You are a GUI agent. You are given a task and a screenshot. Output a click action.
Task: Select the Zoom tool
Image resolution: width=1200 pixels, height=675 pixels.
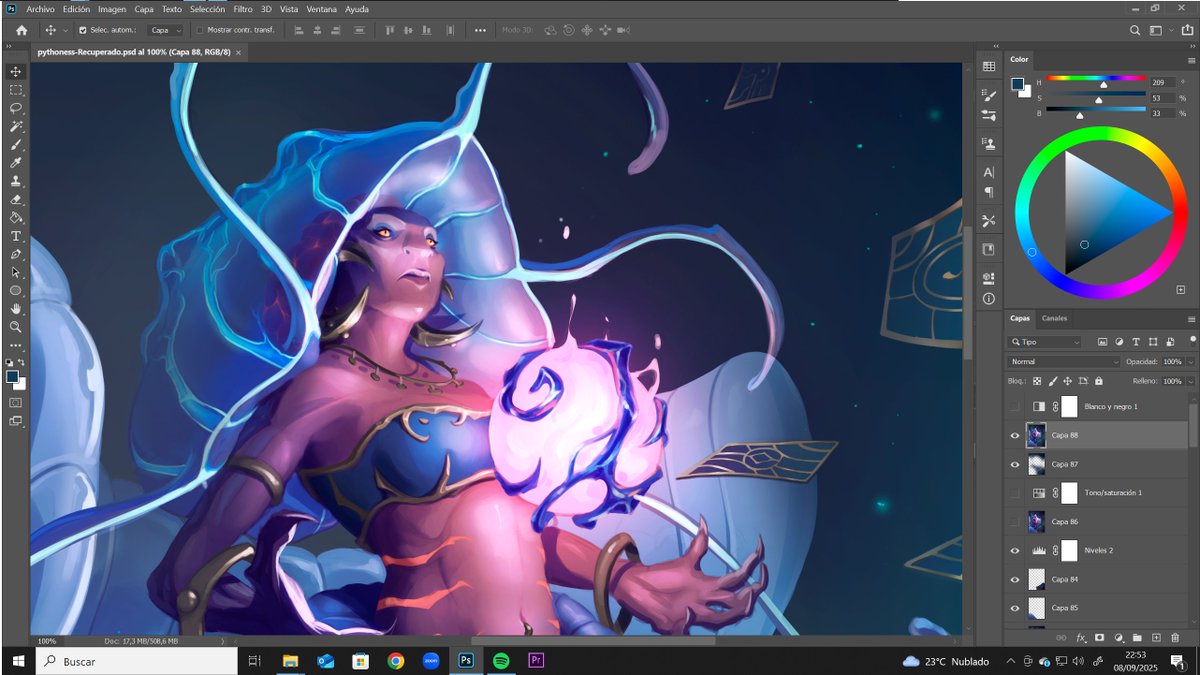click(x=16, y=327)
